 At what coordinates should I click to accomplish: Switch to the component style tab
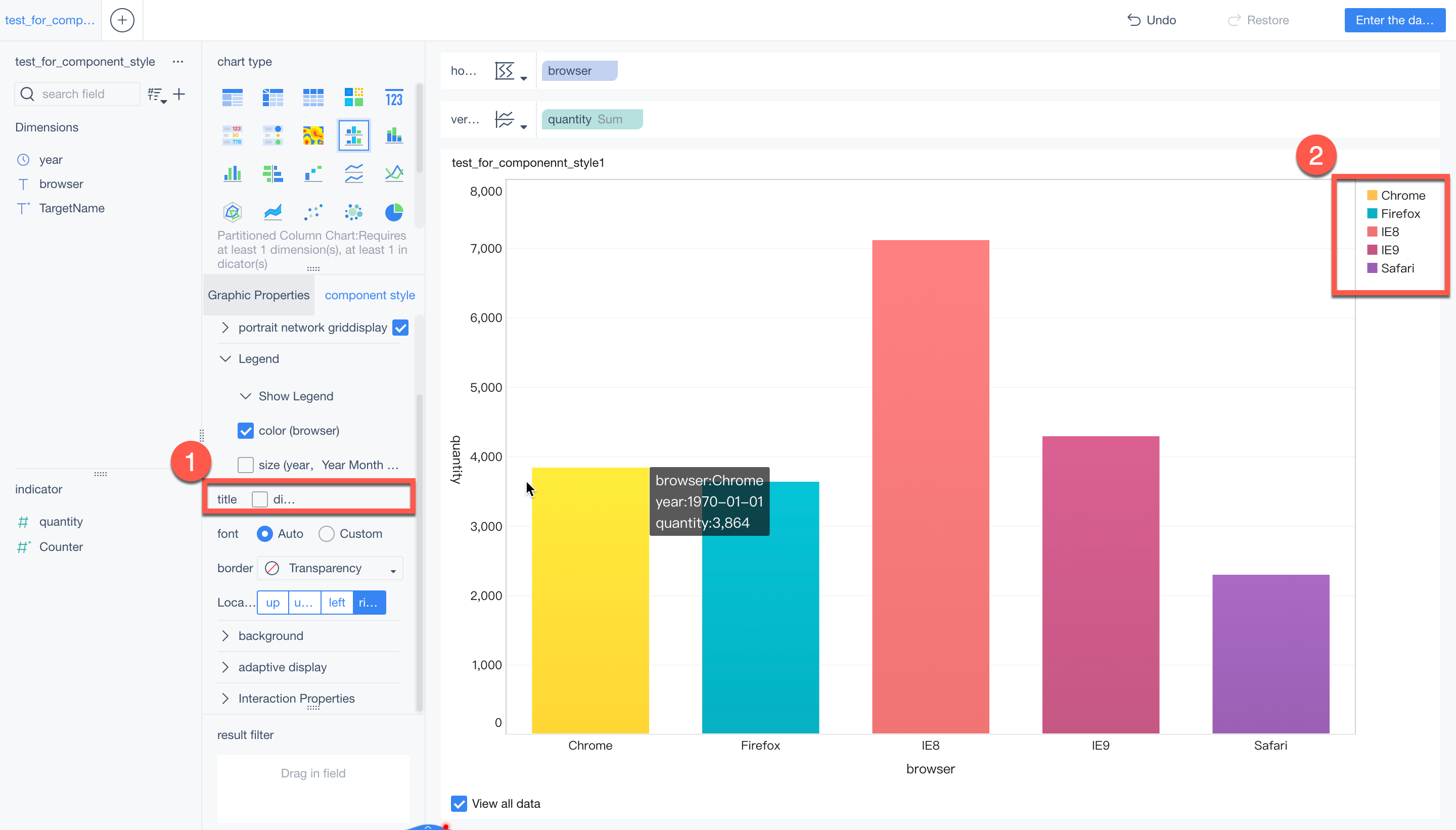coord(370,295)
